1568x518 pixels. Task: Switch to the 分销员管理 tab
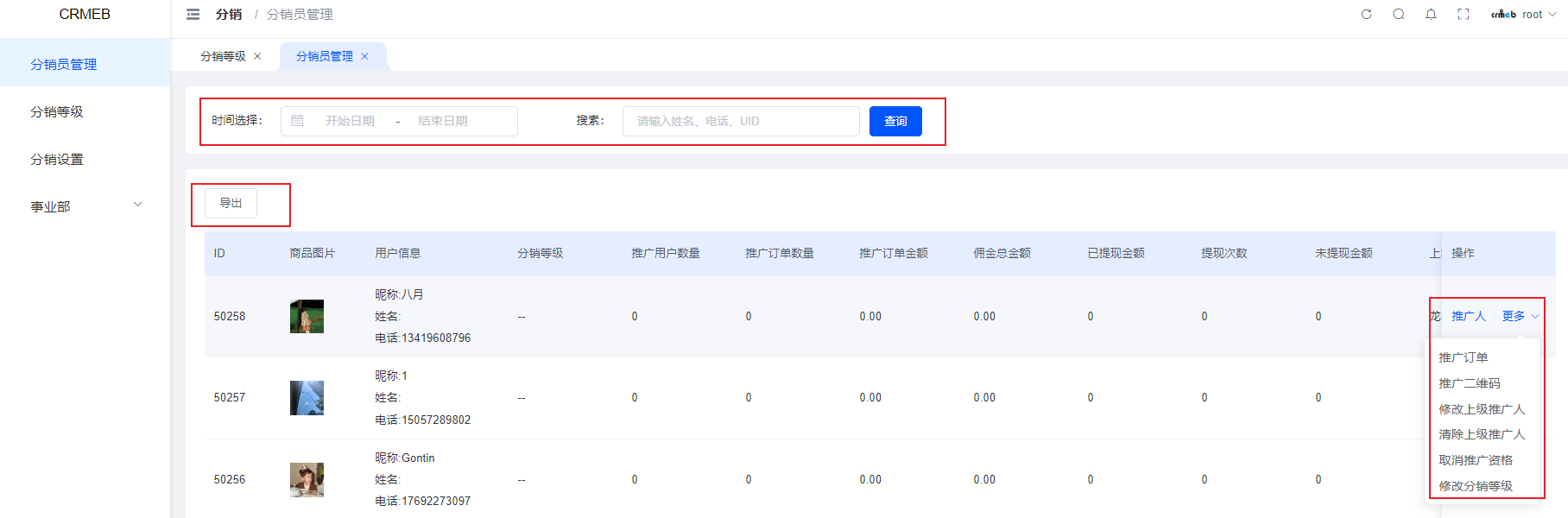pyautogui.click(x=325, y=56)
